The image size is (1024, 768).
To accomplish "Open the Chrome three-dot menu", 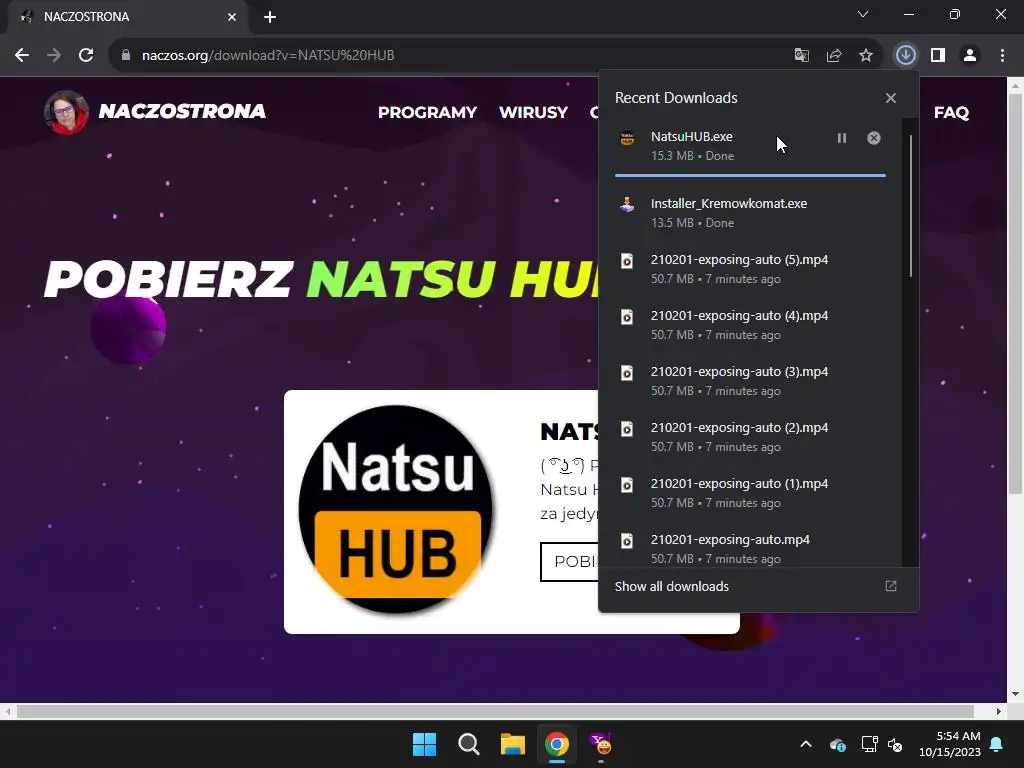I will (x=1002, y=56).
